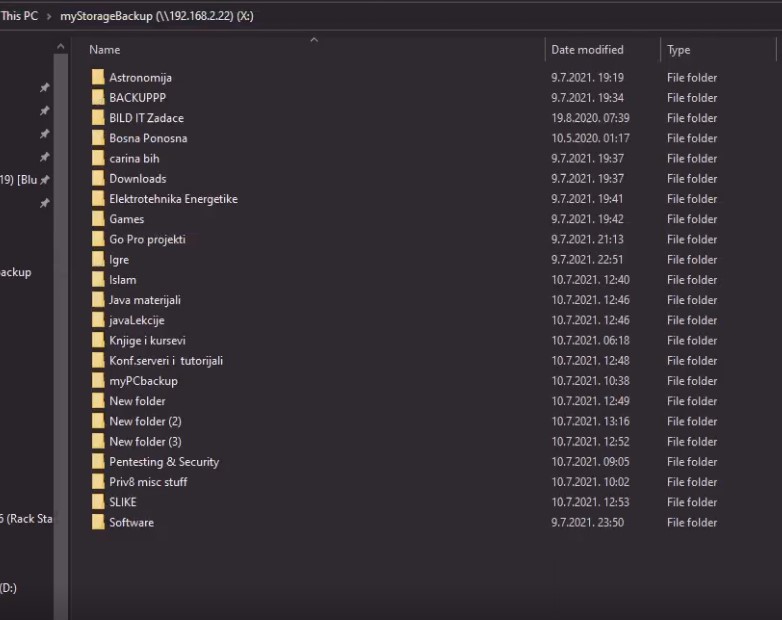Select the myPCbackup folder name
This screenshot has width=782, height=620.
click(143, 381)
